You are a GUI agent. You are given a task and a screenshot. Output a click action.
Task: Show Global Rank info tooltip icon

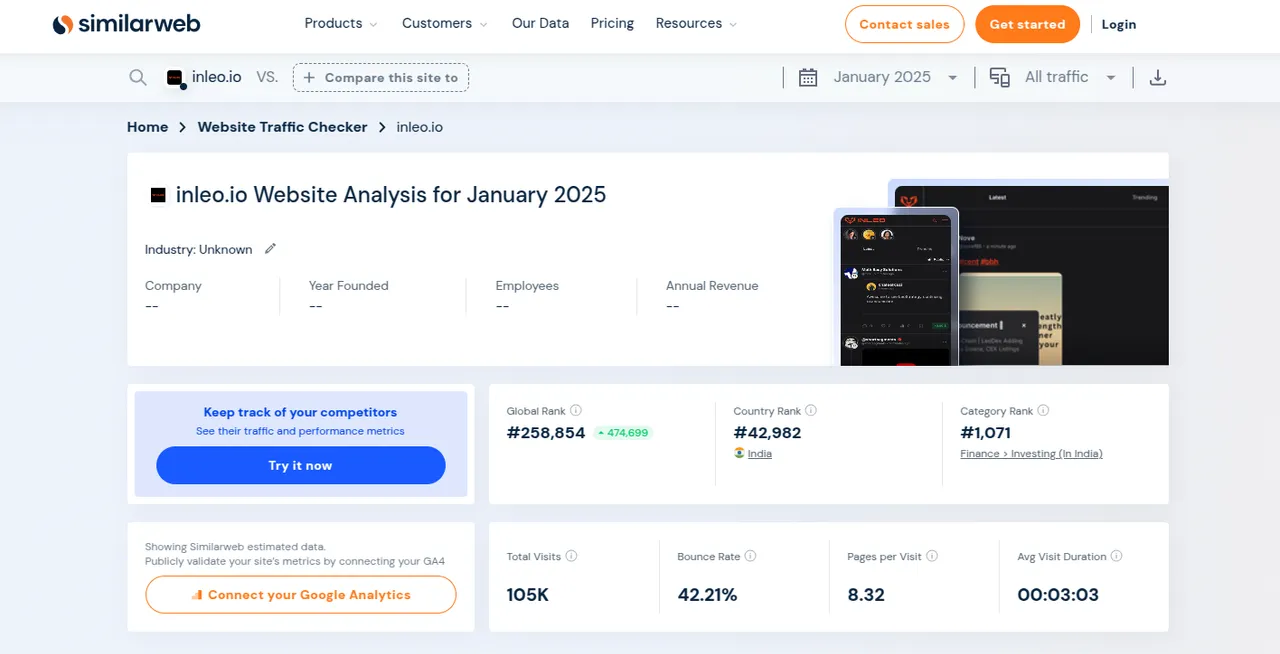pos(576,410)
